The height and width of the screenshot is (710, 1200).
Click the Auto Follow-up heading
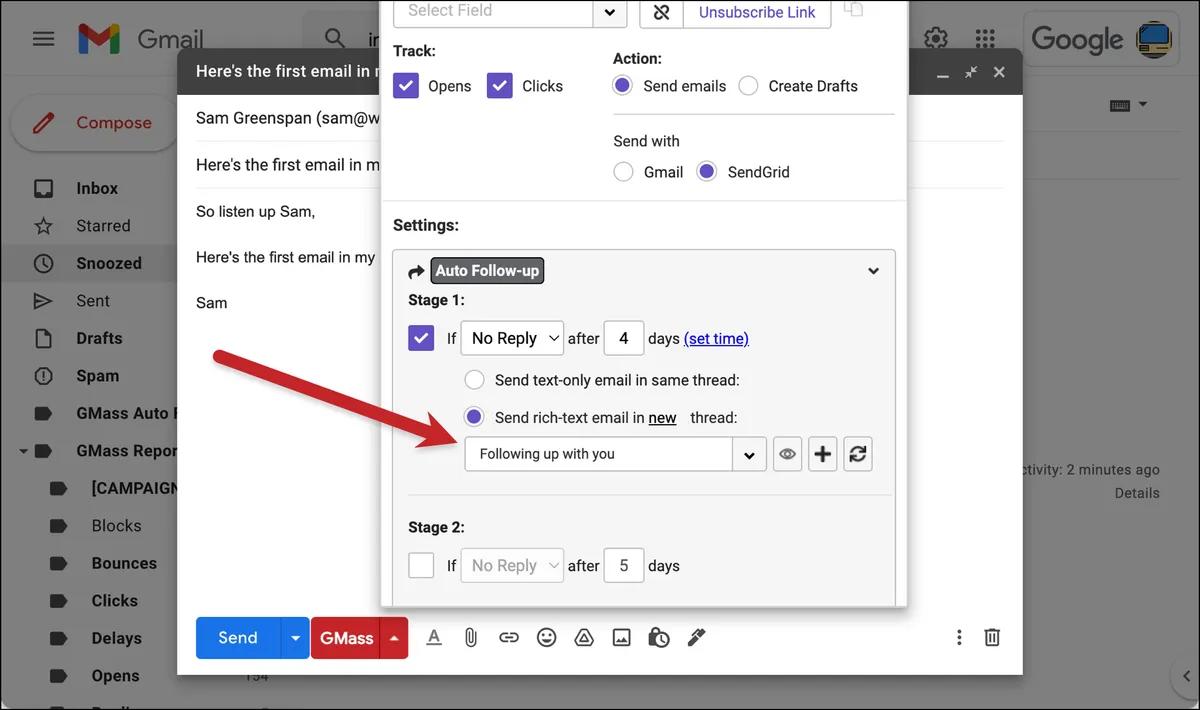point(487,271)
